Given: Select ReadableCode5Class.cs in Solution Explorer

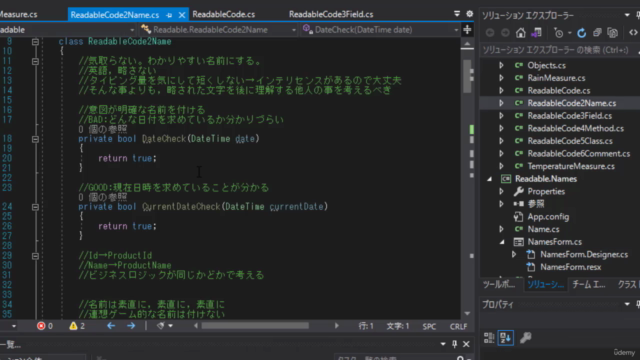Looking at the screenshot, I should point(570,141).
